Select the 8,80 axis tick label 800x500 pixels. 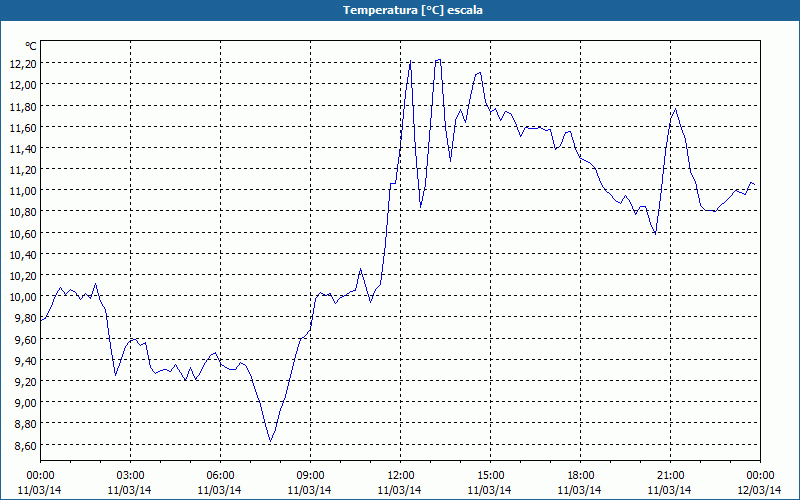(x=25, y=424)
